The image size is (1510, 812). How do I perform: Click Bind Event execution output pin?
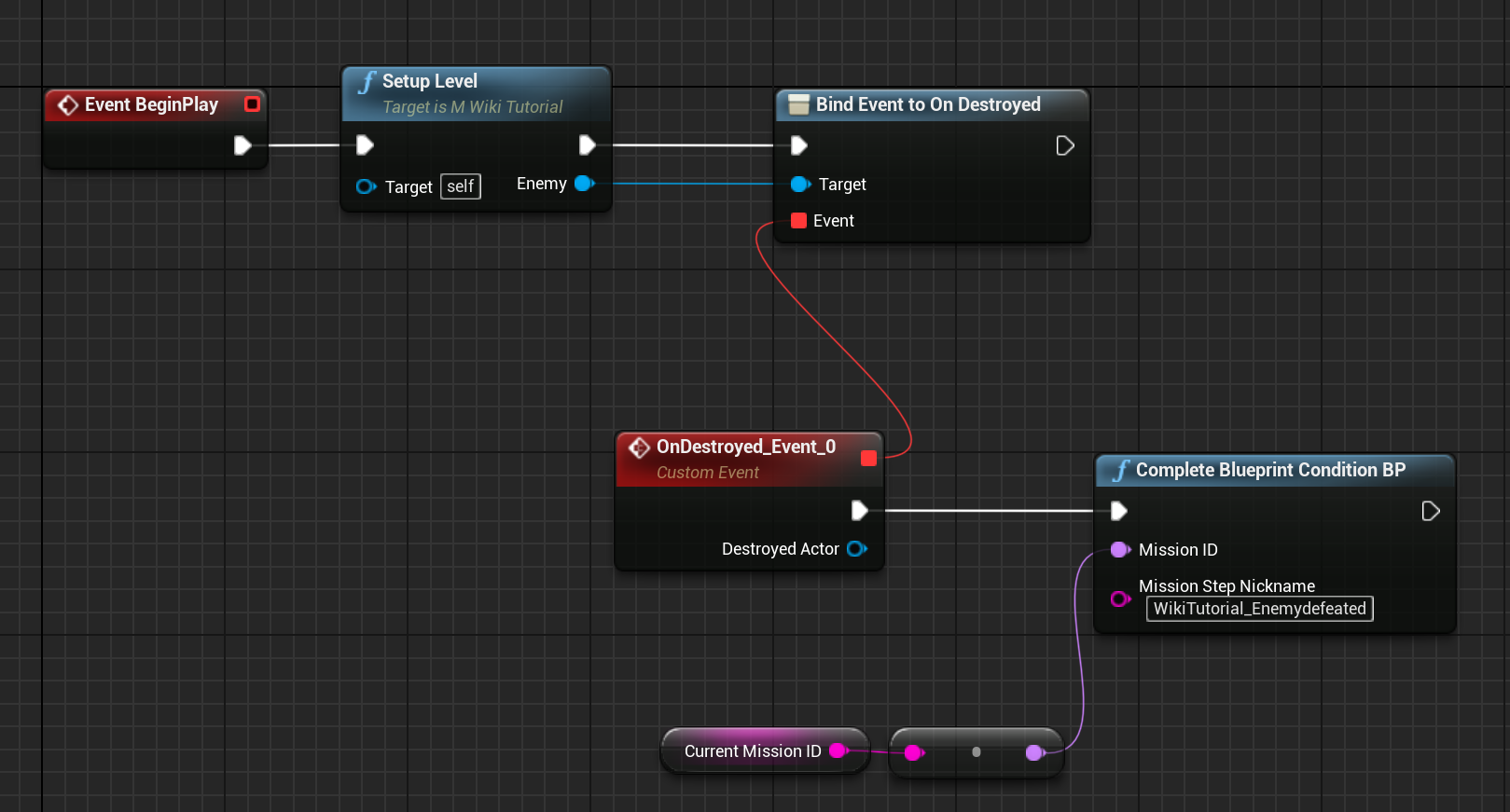coord(1065,145)
